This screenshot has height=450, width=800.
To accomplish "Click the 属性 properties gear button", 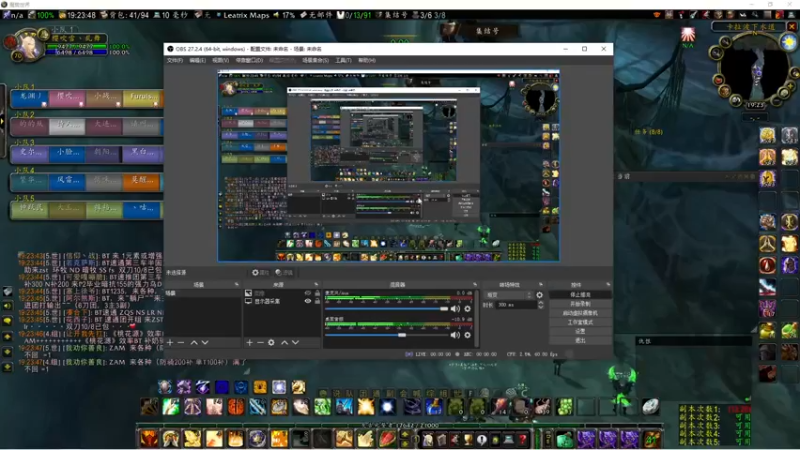I will [x=260, y=272].
